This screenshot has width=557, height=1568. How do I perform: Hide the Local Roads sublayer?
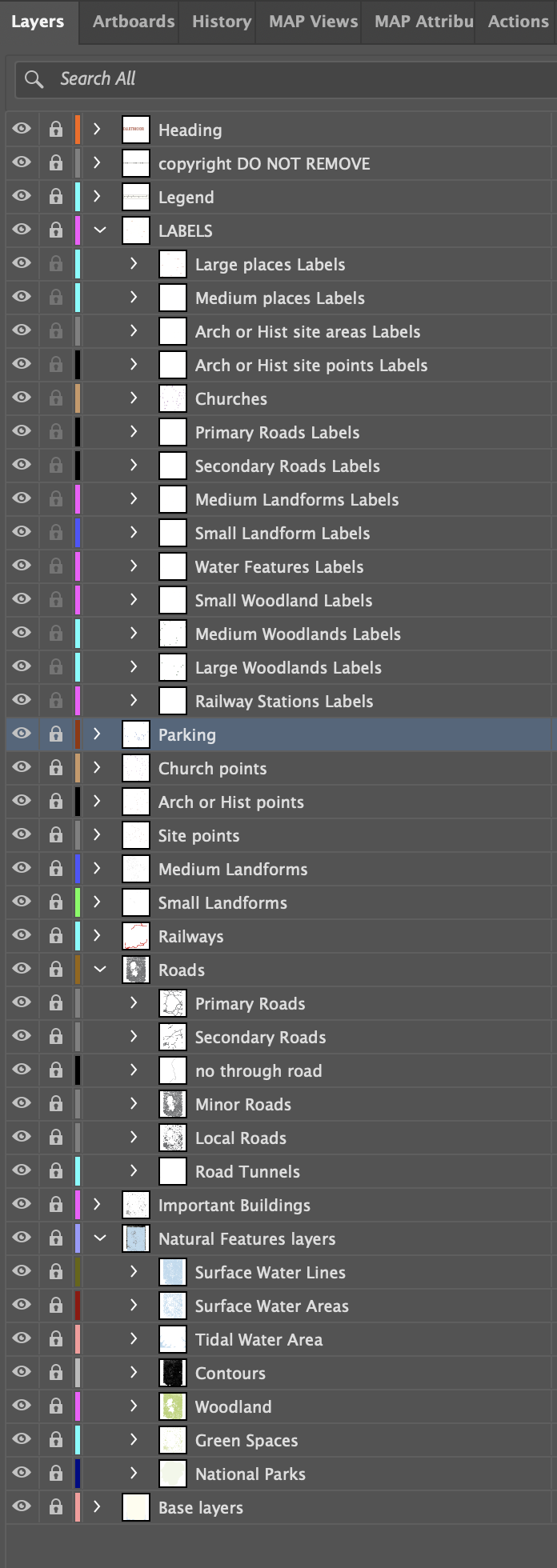coord(22,1137)
